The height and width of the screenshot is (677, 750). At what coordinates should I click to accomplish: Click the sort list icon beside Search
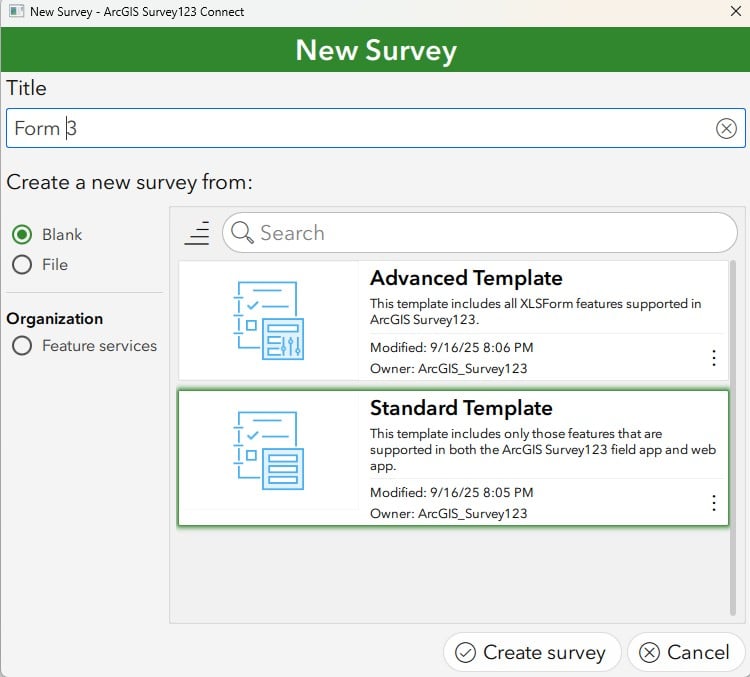[x=197, y=233]
